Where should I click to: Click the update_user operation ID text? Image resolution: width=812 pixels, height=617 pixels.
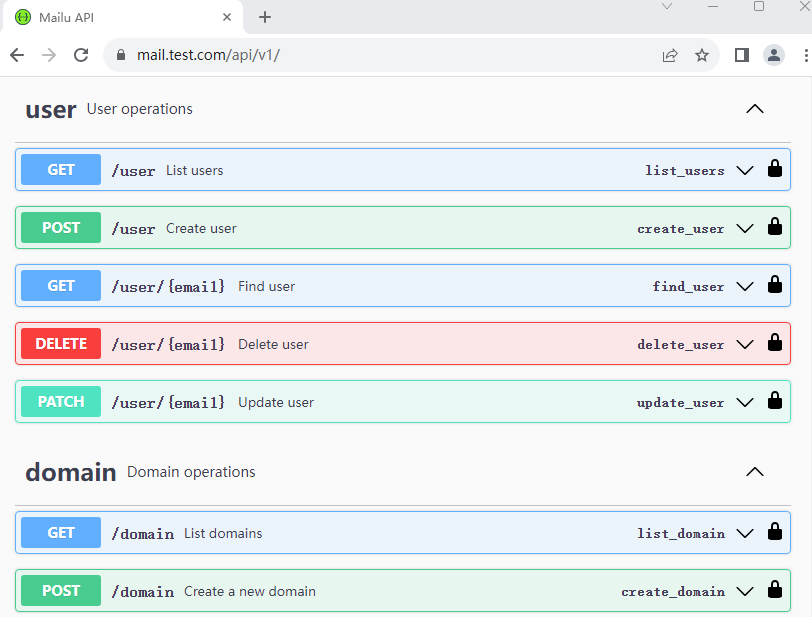pos(680,403)
